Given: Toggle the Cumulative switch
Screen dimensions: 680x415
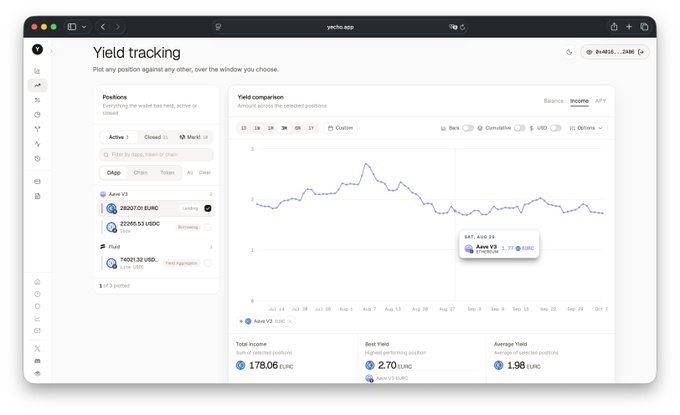Looking at the screenshot, I should coord(520,128).
